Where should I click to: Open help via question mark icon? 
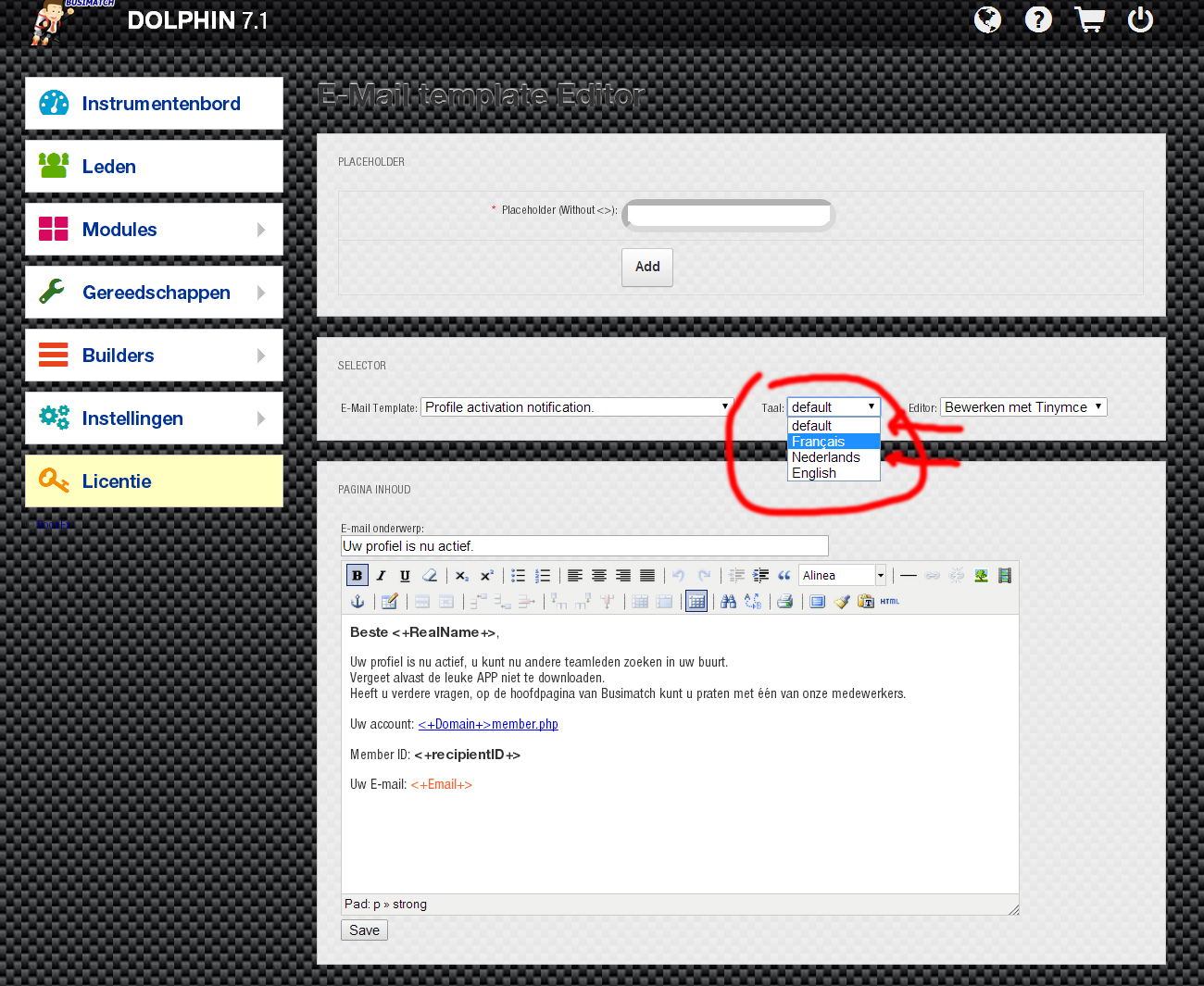coord(1038,19)
